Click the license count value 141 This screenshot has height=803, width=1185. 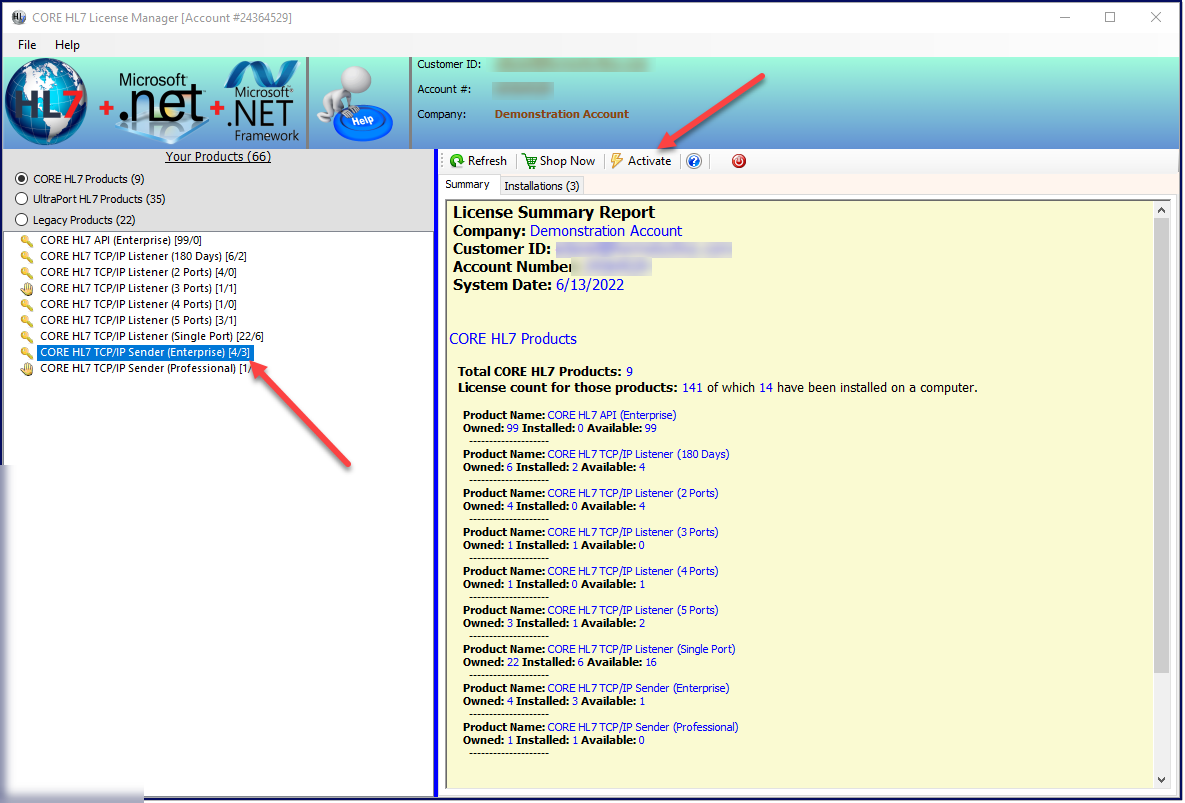692,388
